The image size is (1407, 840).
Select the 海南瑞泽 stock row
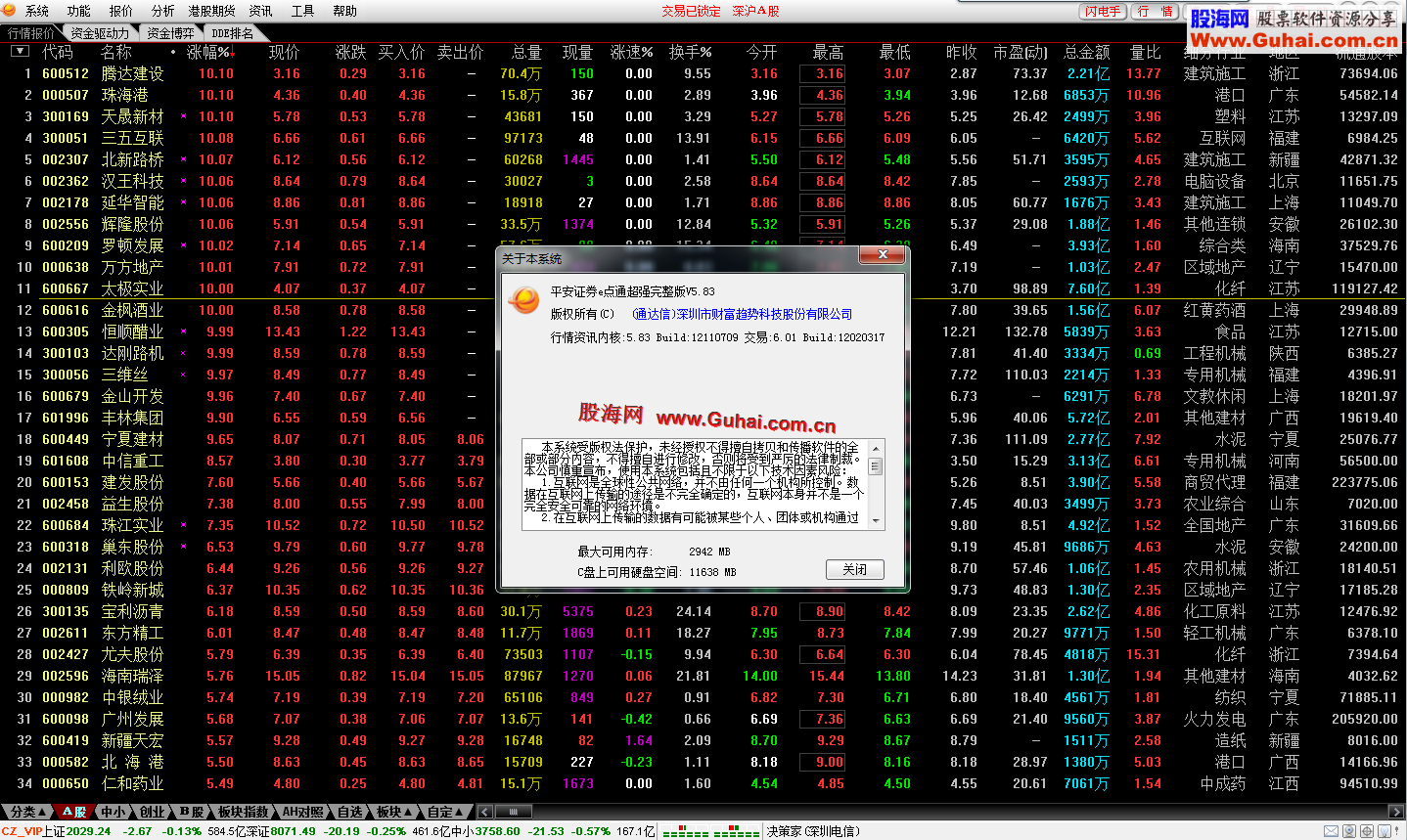click(703, 676)
